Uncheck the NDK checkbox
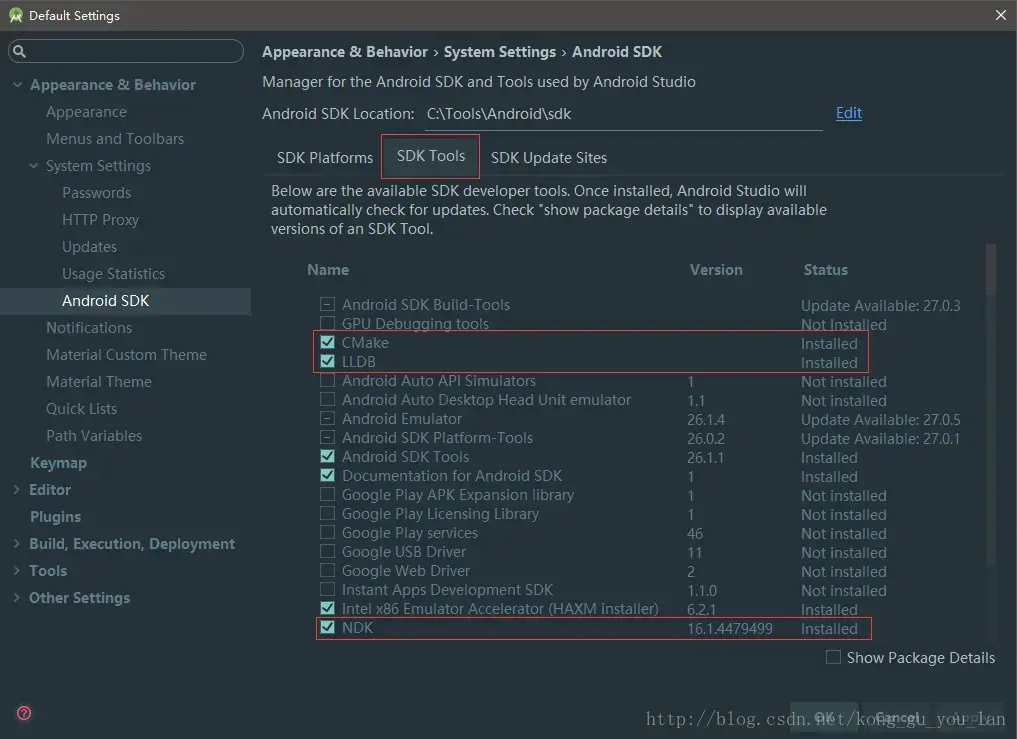Screen dimensions: 1017x739 pos(328,627)
